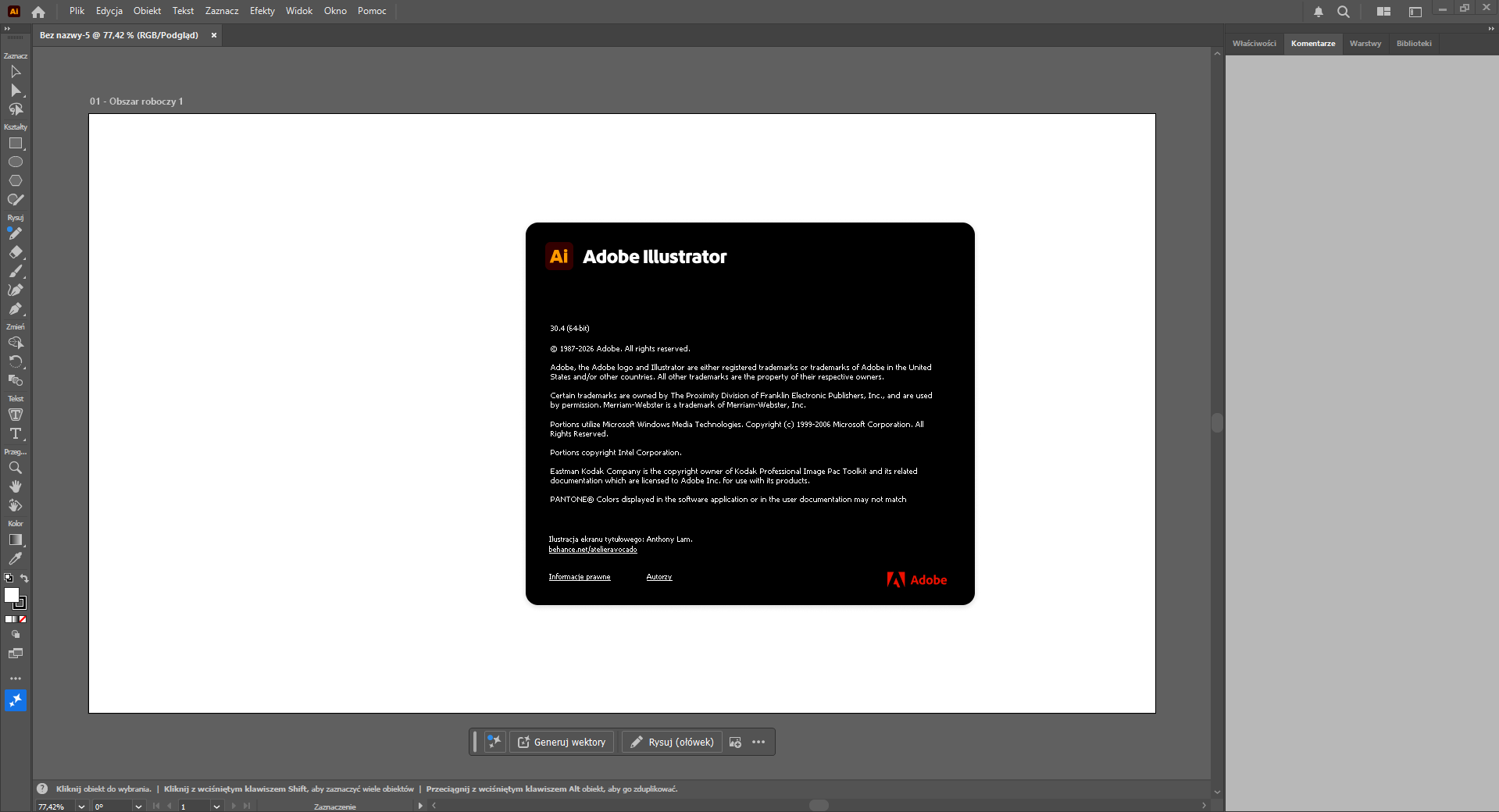Click the sparkle icon in contextual task bar
Screen dimensions: 1499x812
(495, 742)
